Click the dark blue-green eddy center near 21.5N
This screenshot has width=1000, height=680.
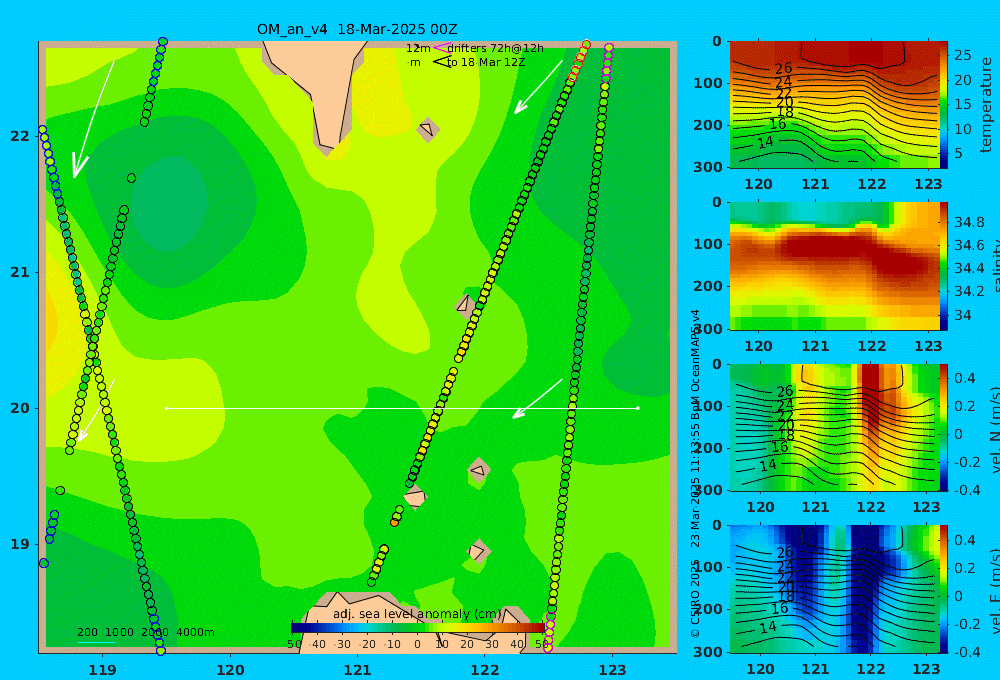(168, 203)
